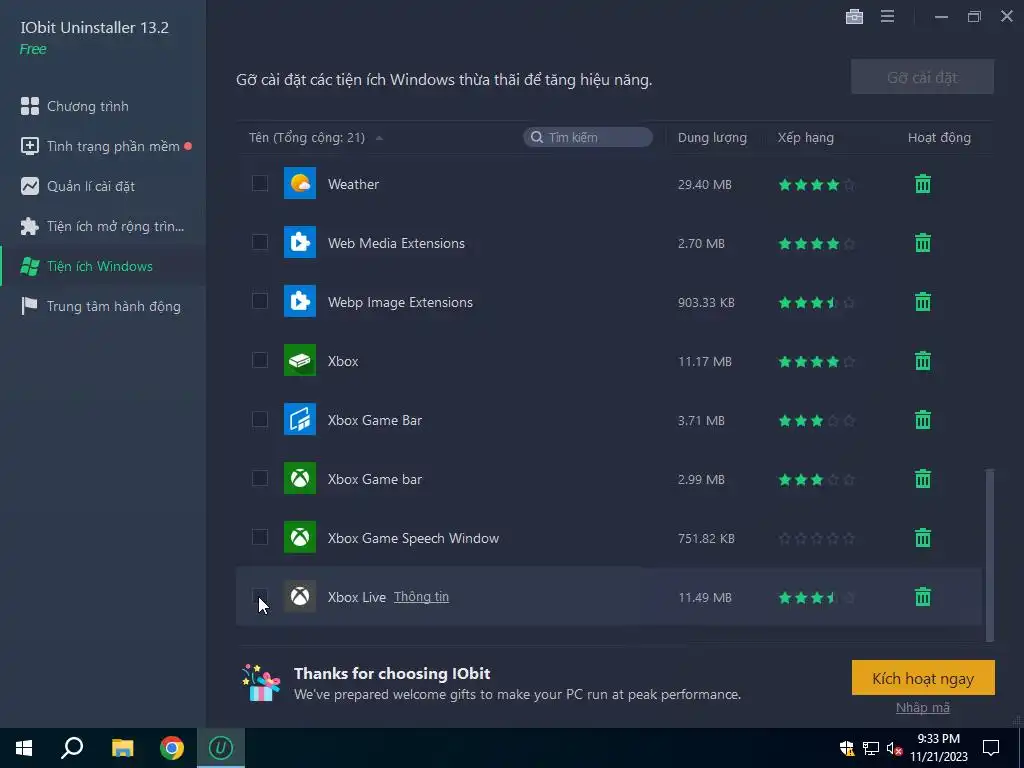This screenshot has height=768, width=1024.
Task: Open taskbar search
Action: [x=72, y=748]
